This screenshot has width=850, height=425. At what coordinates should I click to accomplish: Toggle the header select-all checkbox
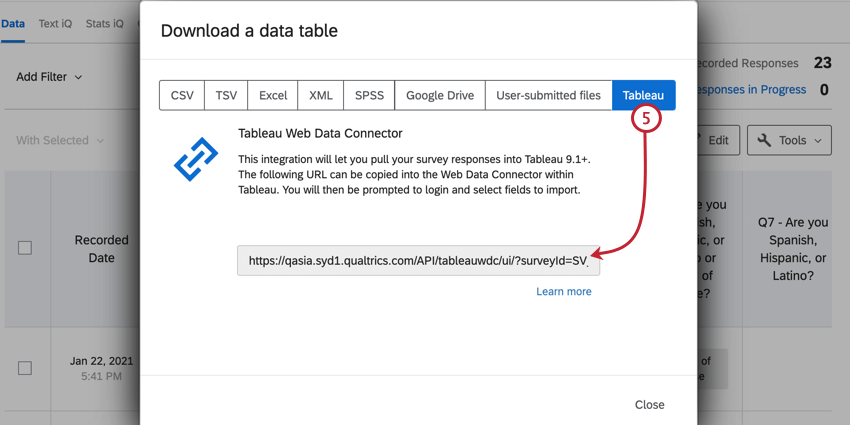point(25,248)
